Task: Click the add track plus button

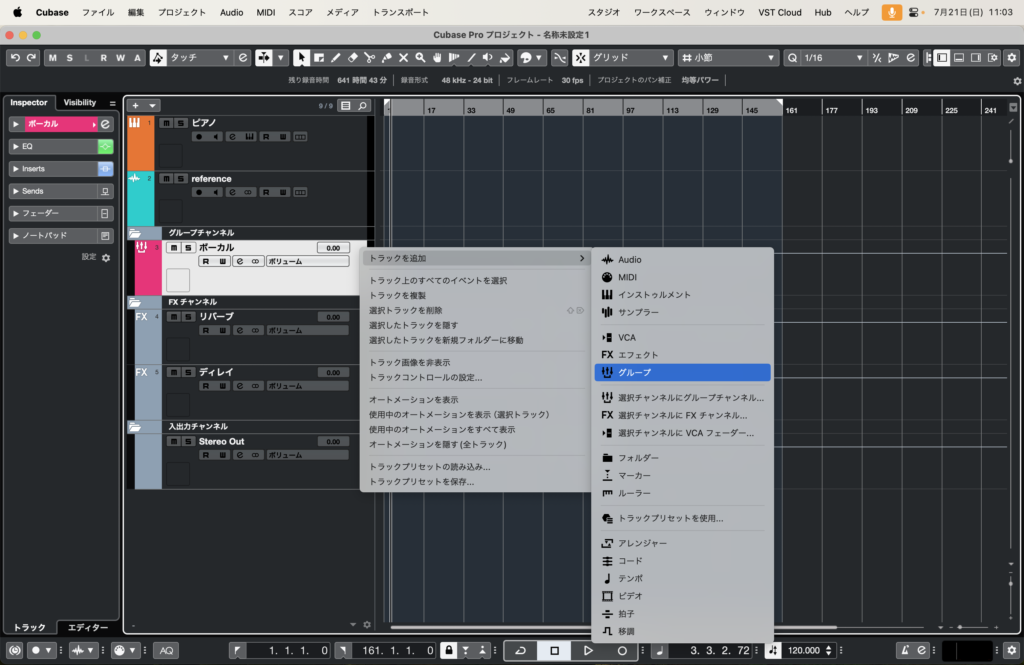Action: (136, 105)
